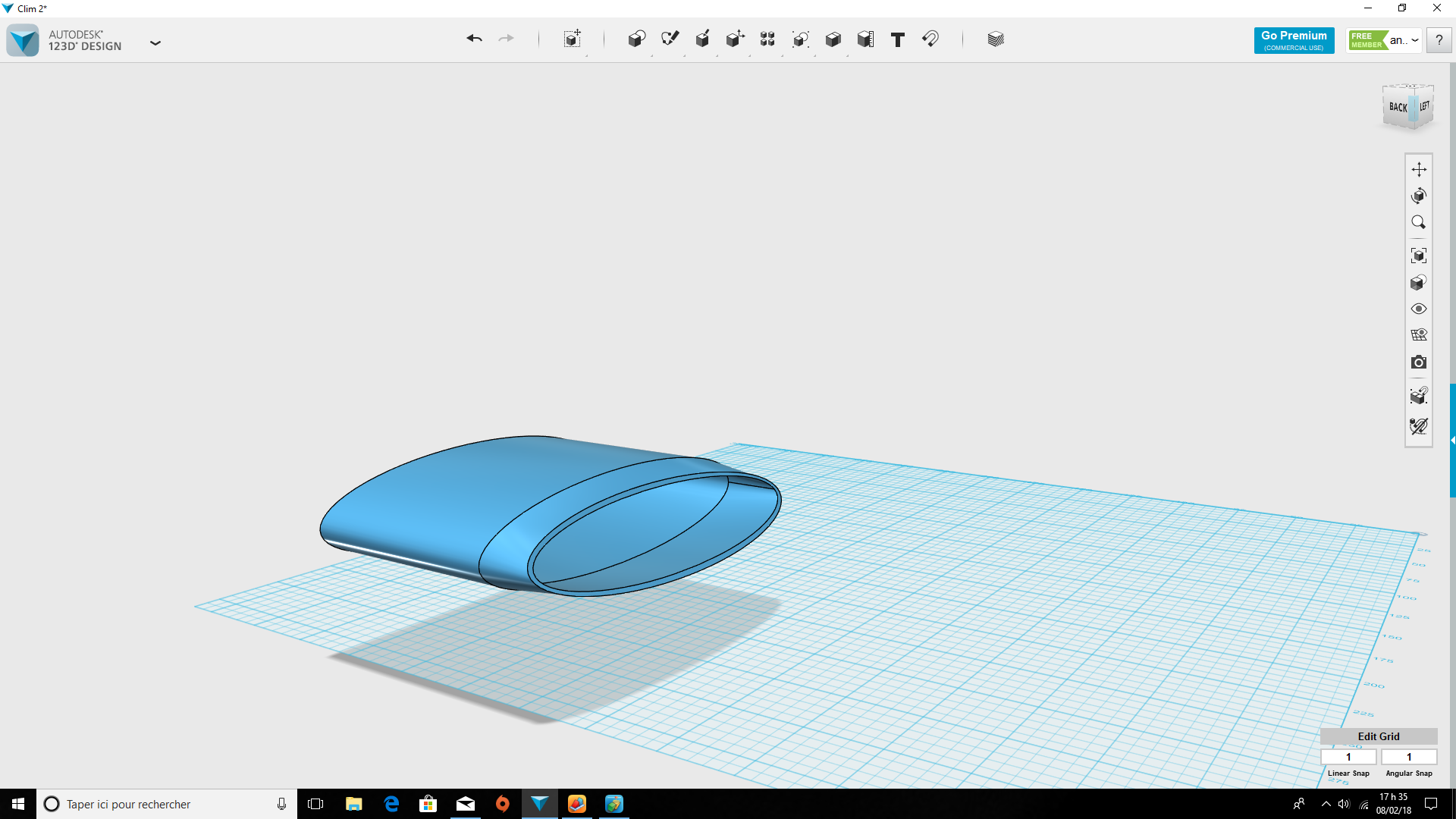This screenshot has height=819, width=1456.
Task: Toggle snap while sketching icon off
Action: coord(1419,426)
